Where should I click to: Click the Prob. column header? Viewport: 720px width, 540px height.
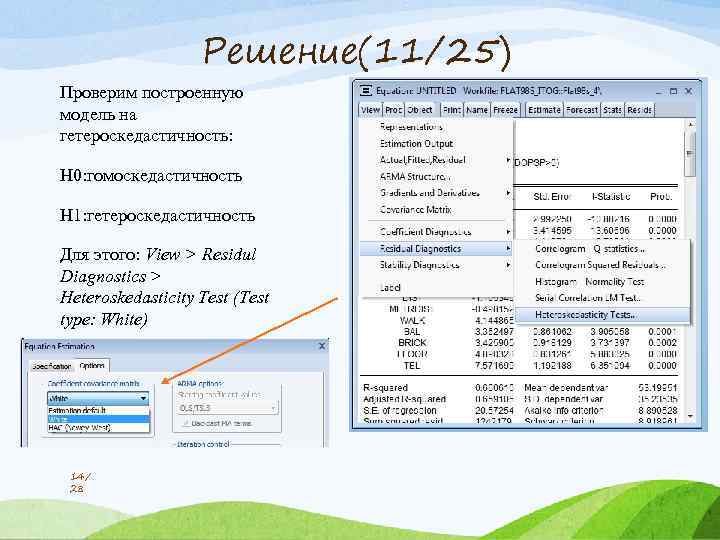(661, 197)
